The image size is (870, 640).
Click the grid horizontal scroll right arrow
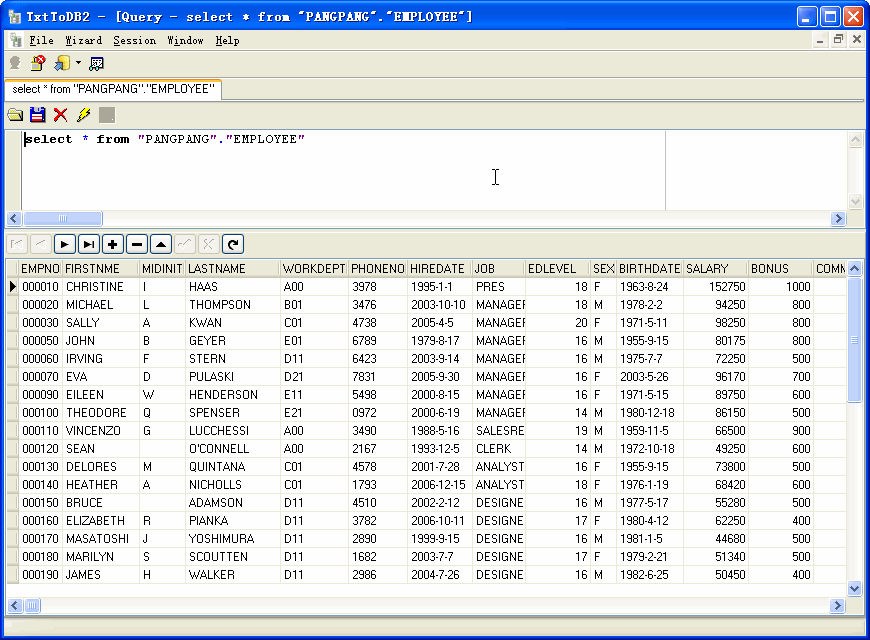(838, 606)
